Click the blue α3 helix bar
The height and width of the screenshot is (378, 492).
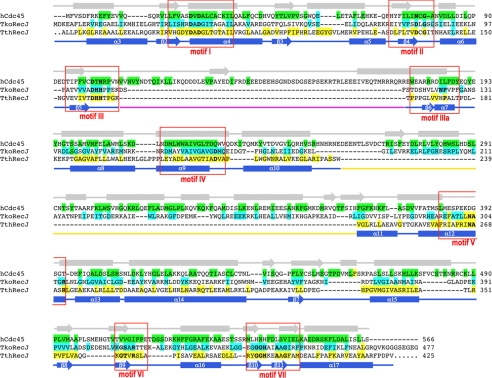(117, 41)
